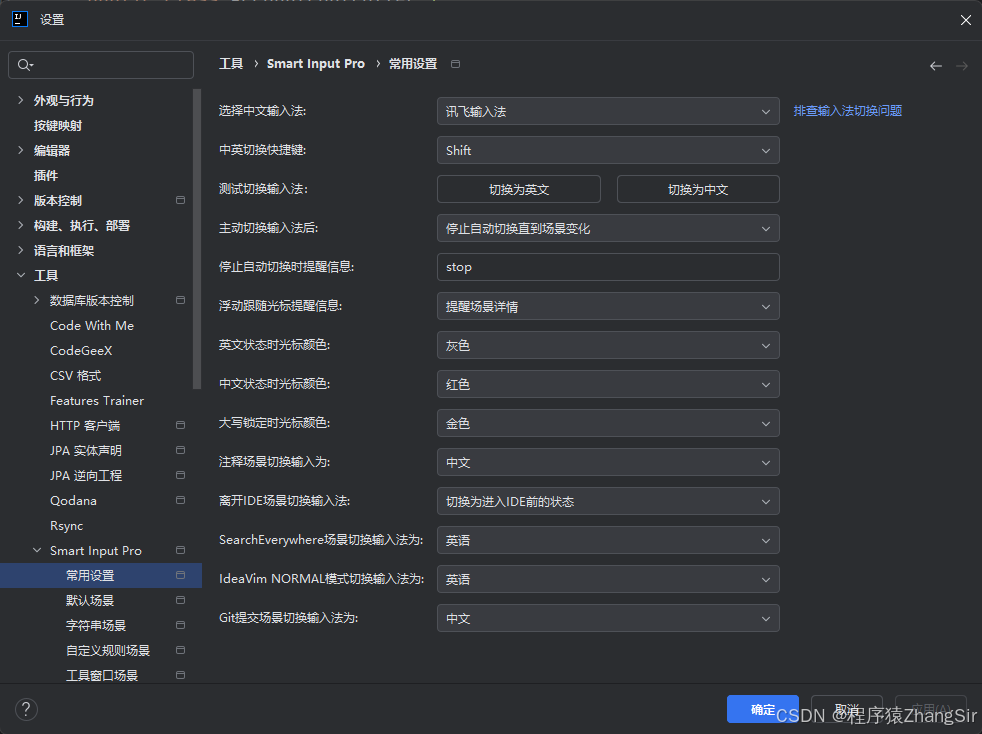Select Features Trainer in settings tree
982x734 pixels.
click(97, 401)
